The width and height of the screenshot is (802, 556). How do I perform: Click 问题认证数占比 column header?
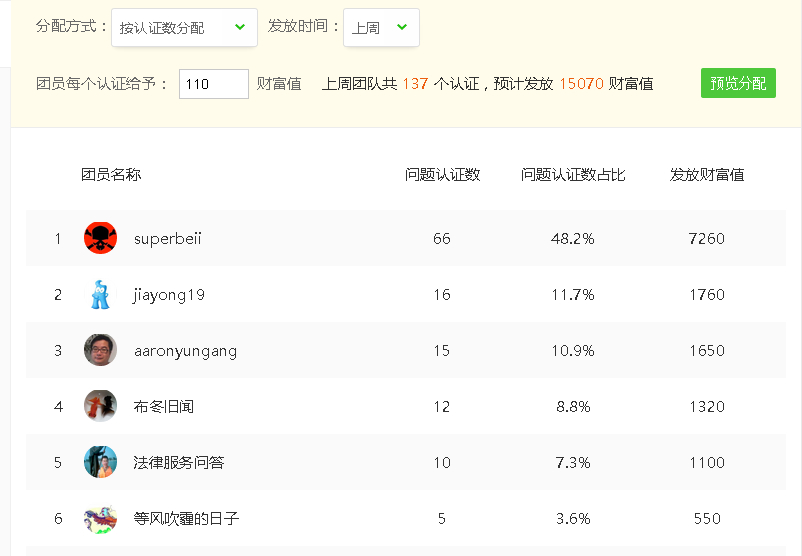(x=573, y=175)
